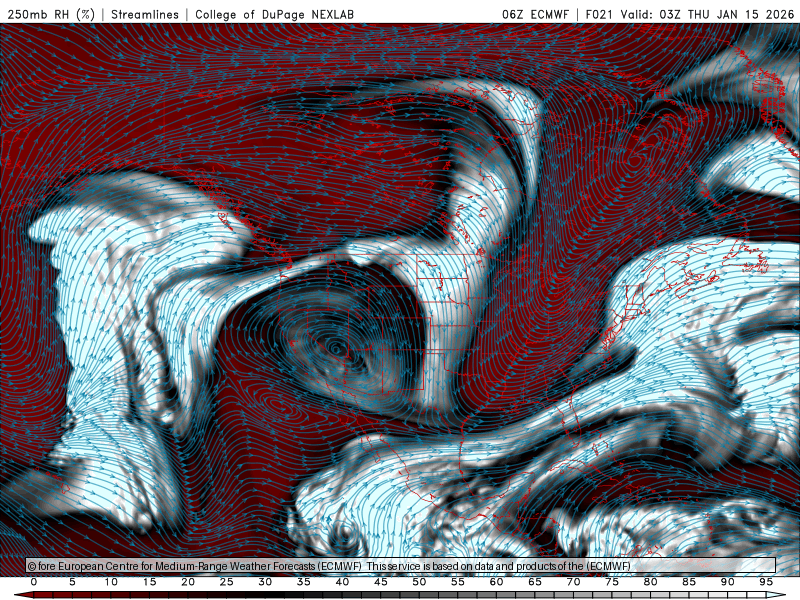Click the "70" label on the colorbar

[573, 582]
